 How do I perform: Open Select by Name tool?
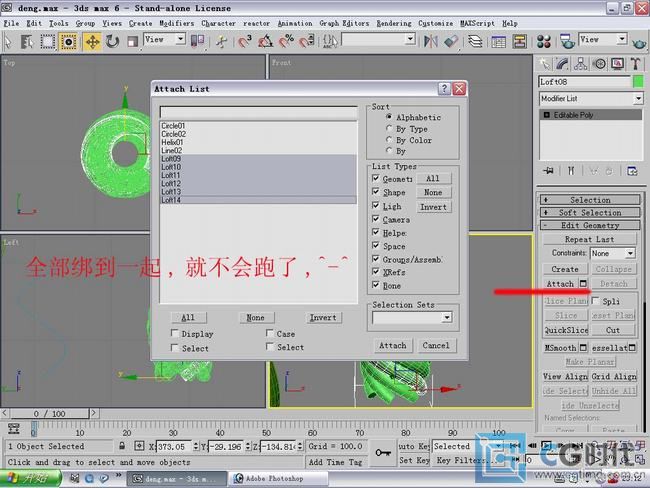27,41
